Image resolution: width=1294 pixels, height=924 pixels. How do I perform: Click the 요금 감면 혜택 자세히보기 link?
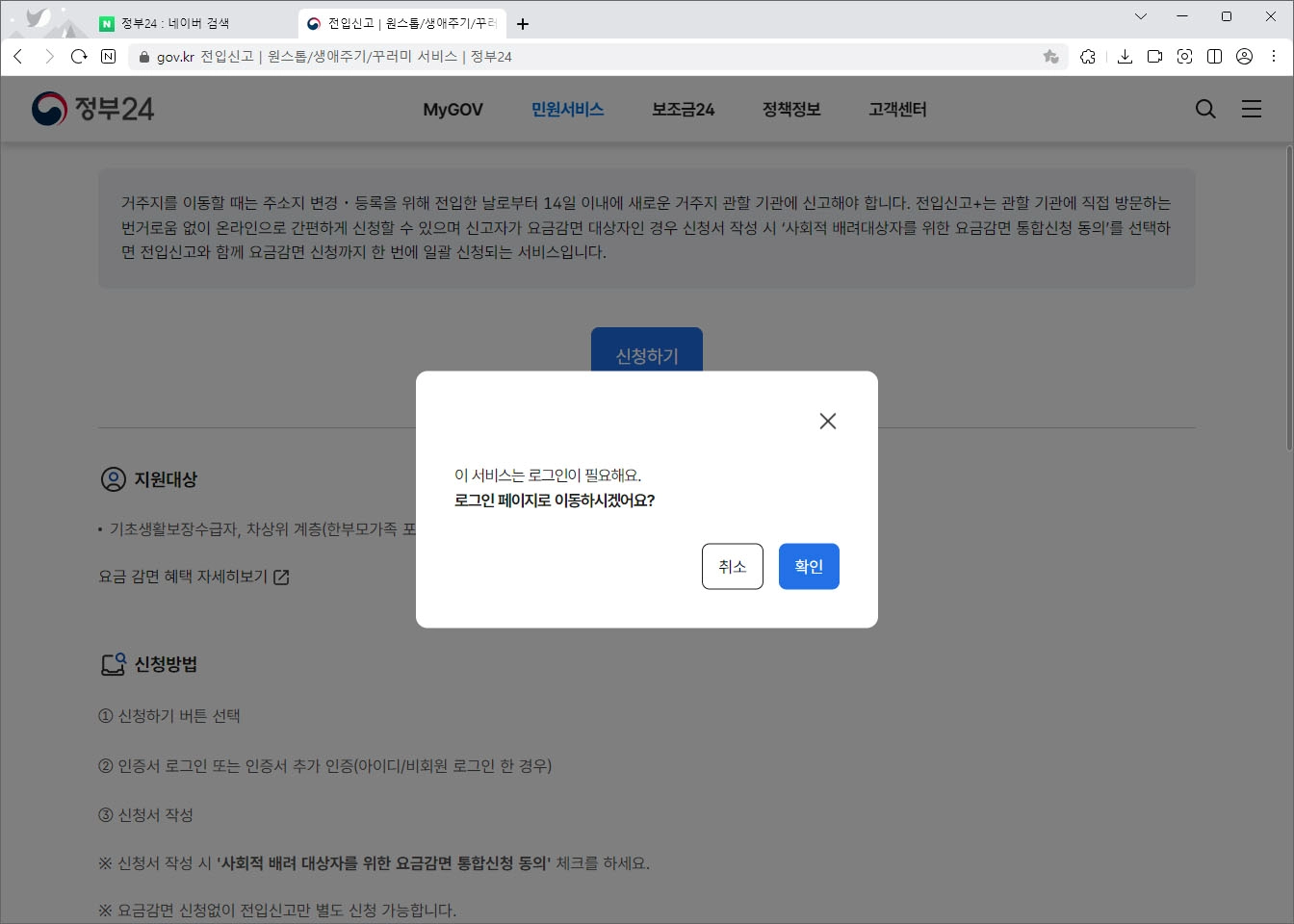(x=185, y=576)
